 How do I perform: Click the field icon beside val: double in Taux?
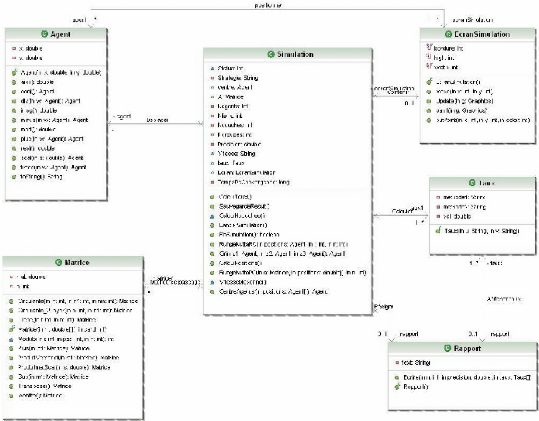[438, 217]
